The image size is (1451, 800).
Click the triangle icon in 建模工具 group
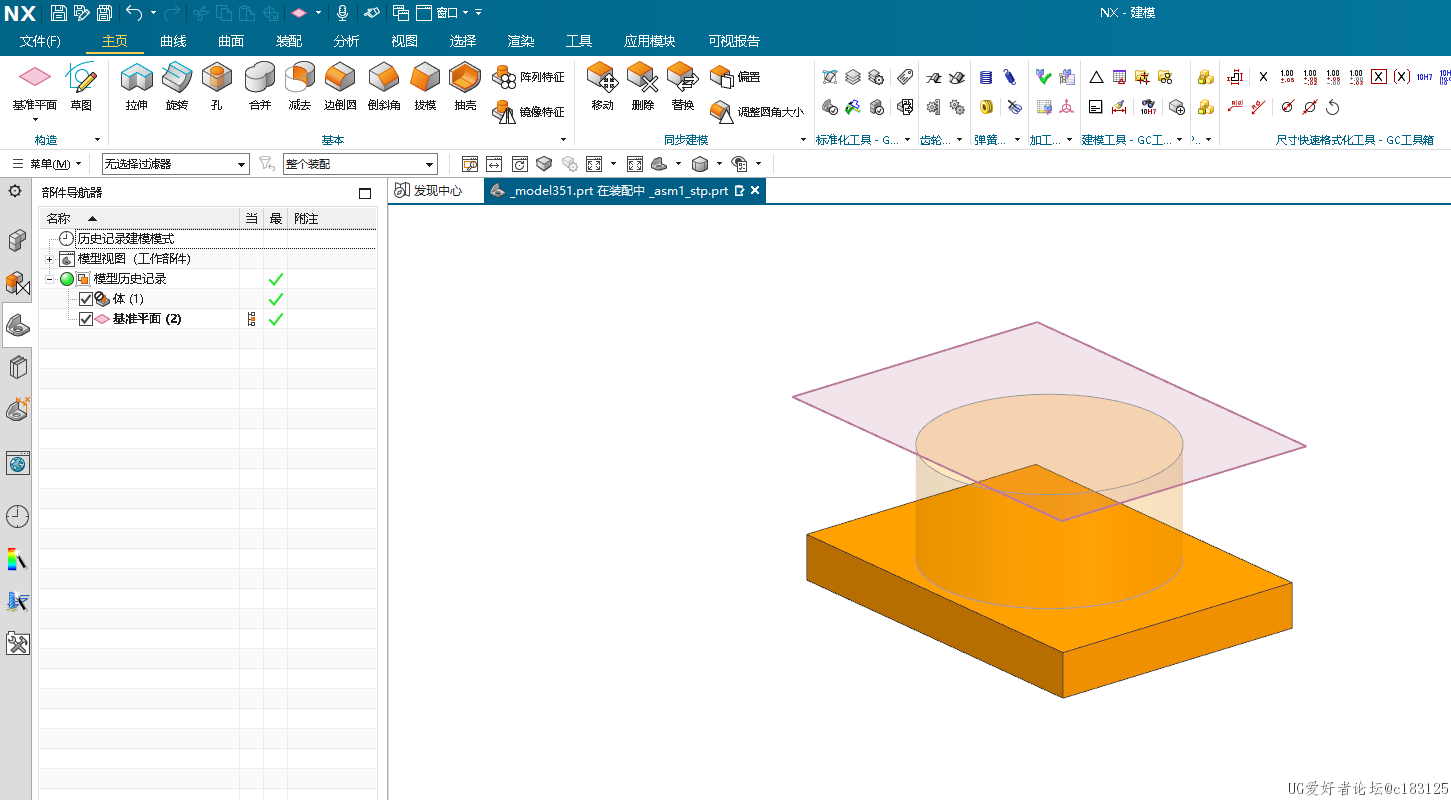[1096, 77]
